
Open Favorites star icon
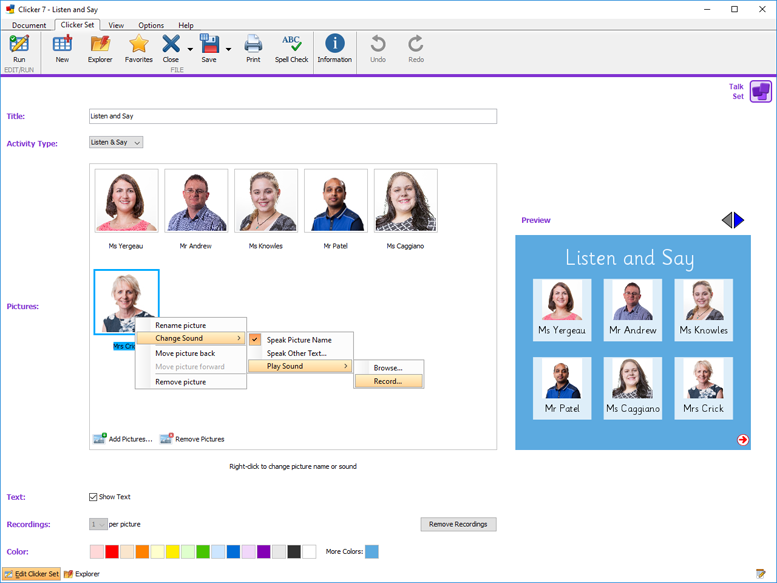(139, 48)
